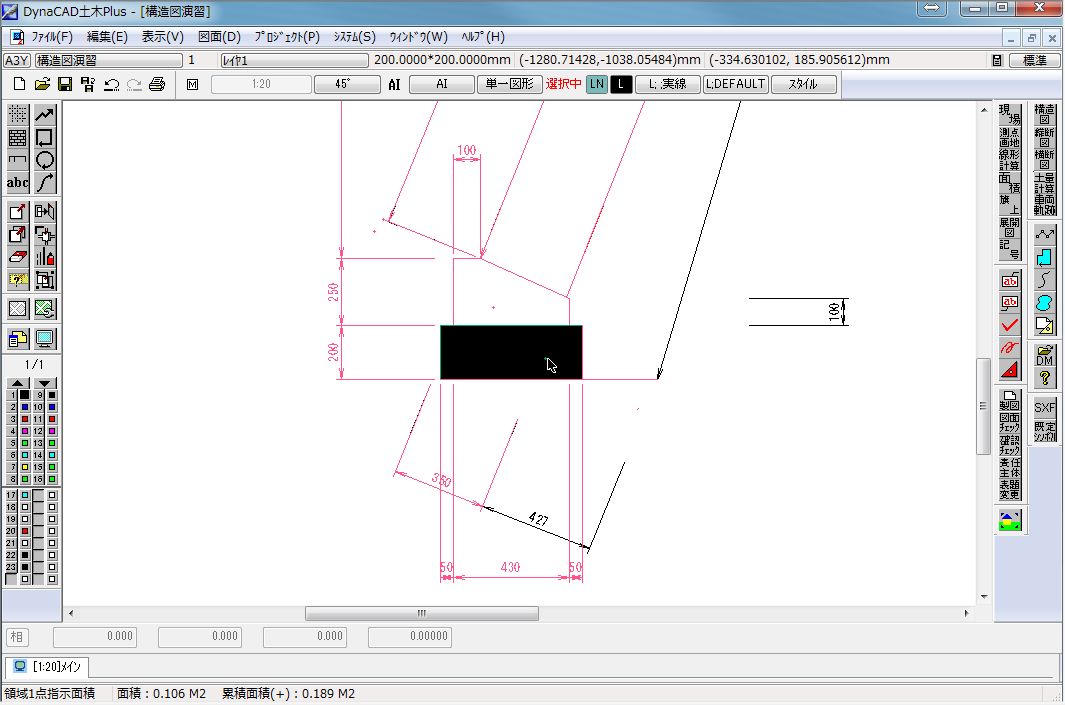Open the L;実線 line type selector

(668, 84)
